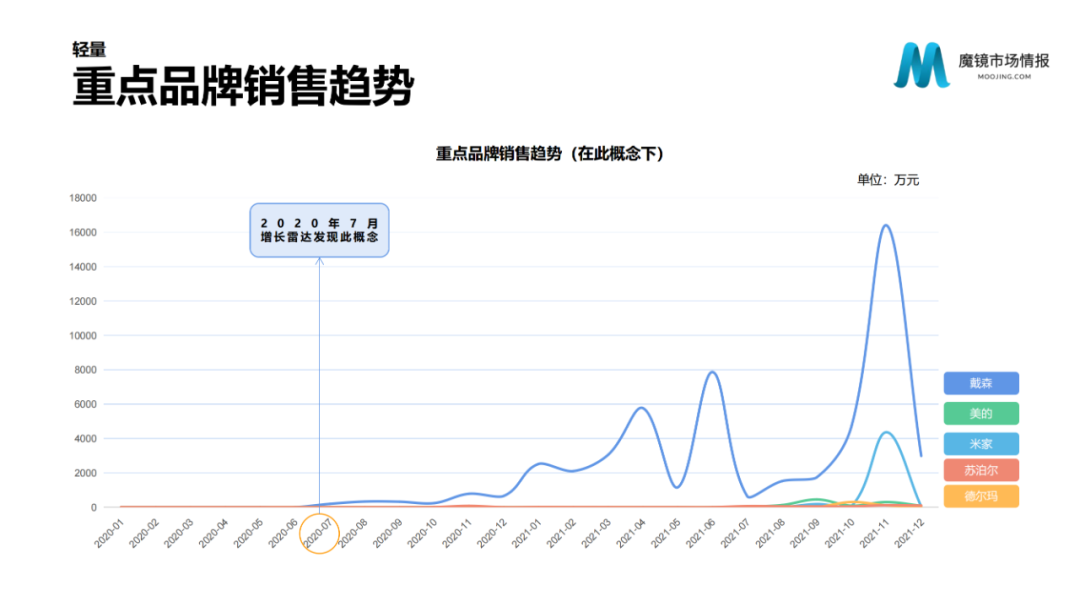
Task: Click the 2021-04 x-axis label
Action: click(x=631, y=533)
